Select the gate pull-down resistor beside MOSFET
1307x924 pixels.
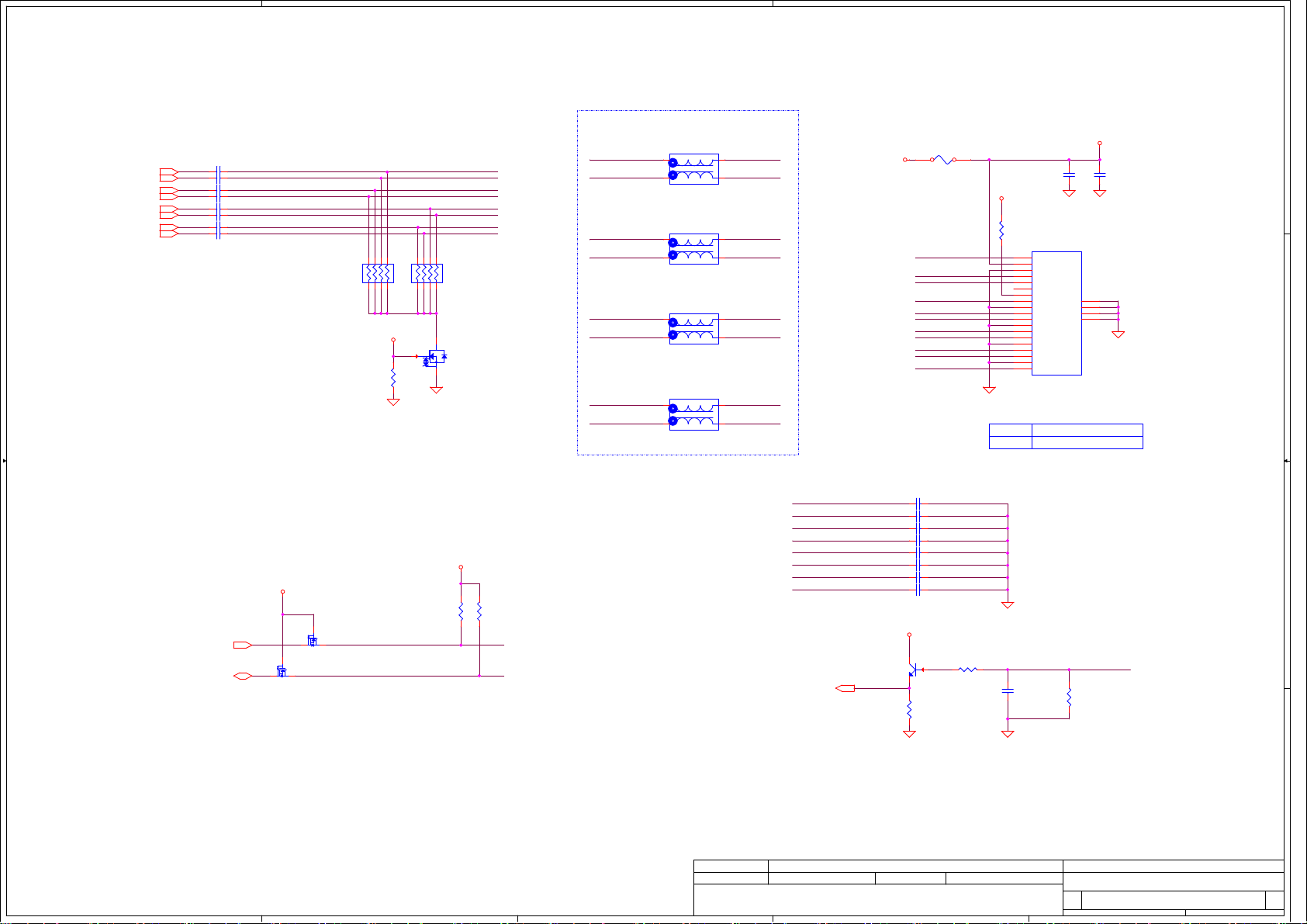(393, 378)
